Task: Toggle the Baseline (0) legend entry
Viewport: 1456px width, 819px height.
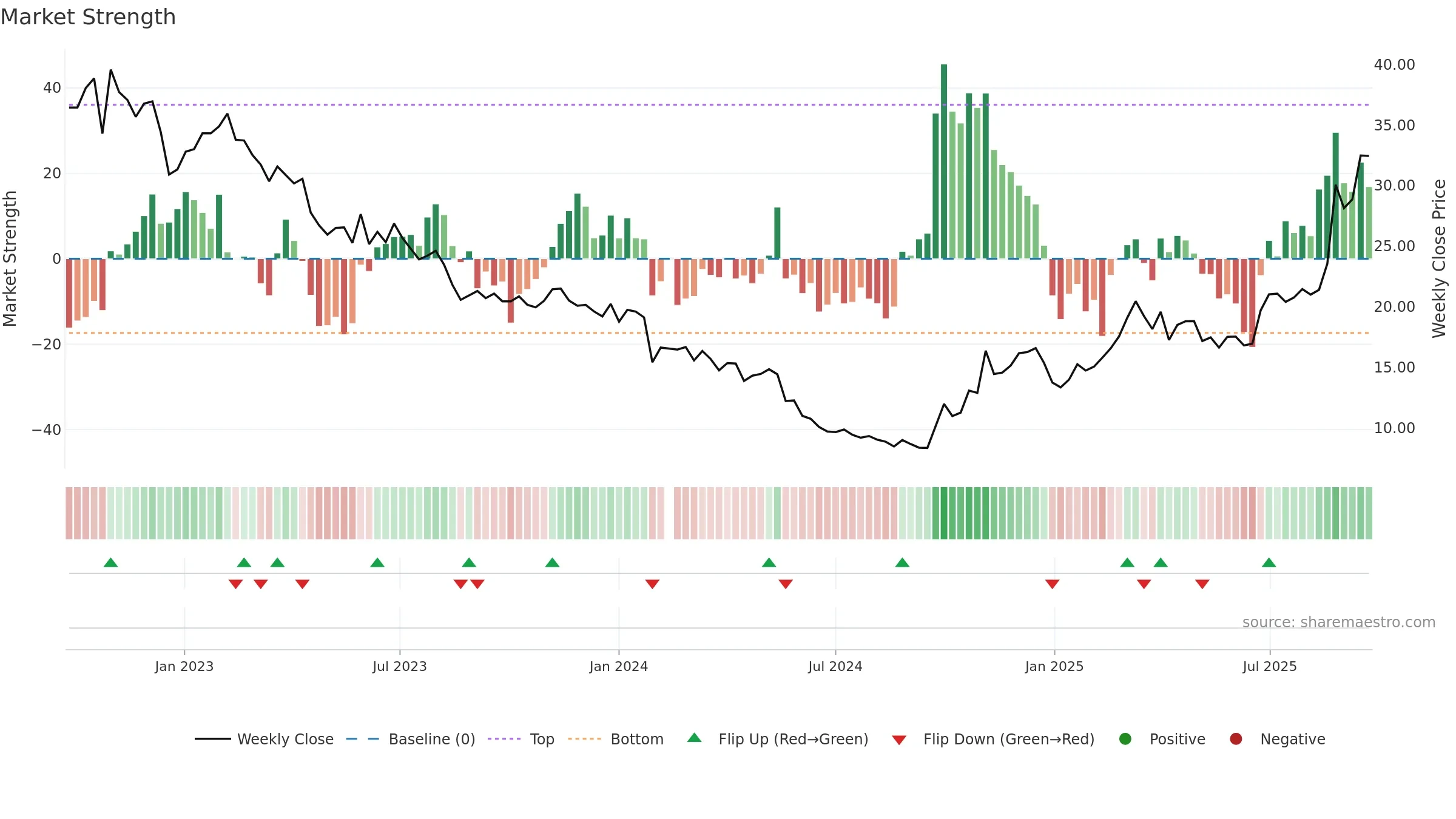Action: (x=411, y=739)
